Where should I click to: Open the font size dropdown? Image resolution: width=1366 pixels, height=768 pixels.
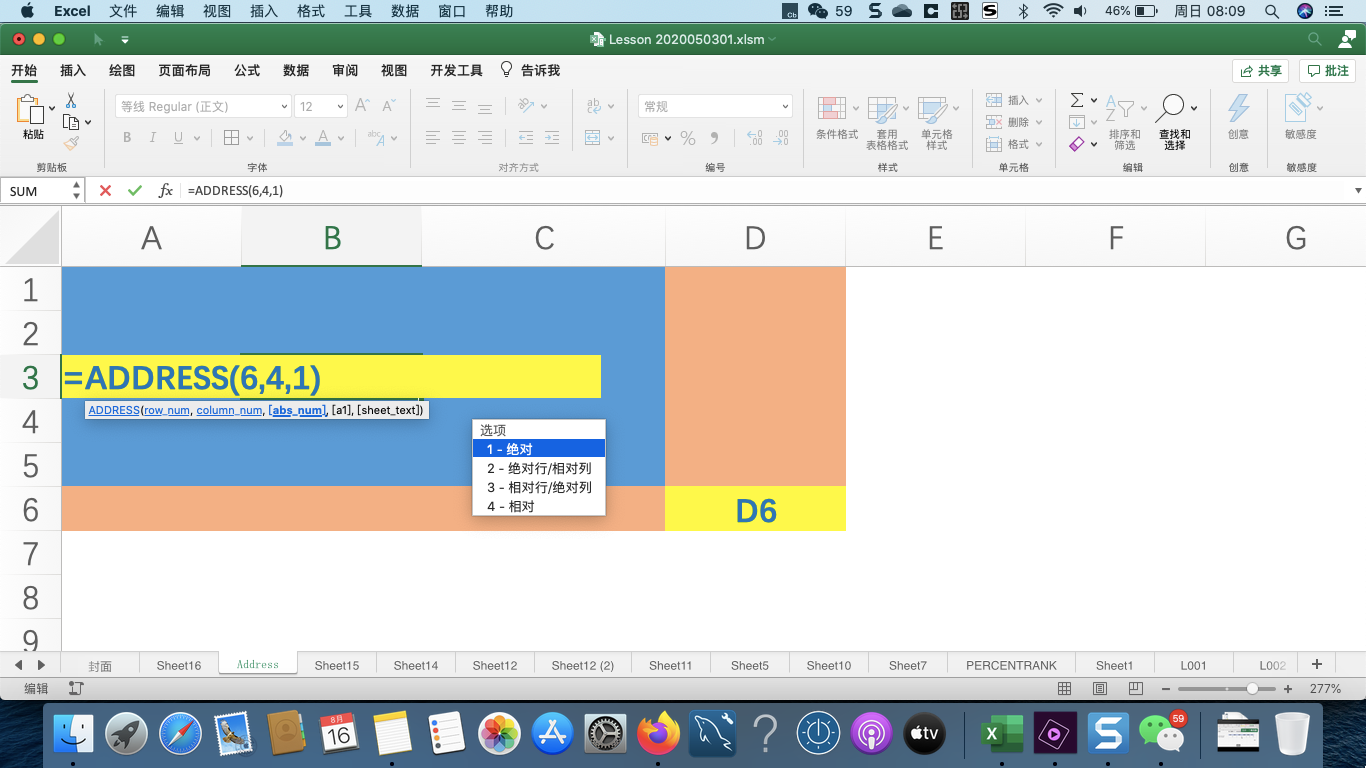pos(341,107)
